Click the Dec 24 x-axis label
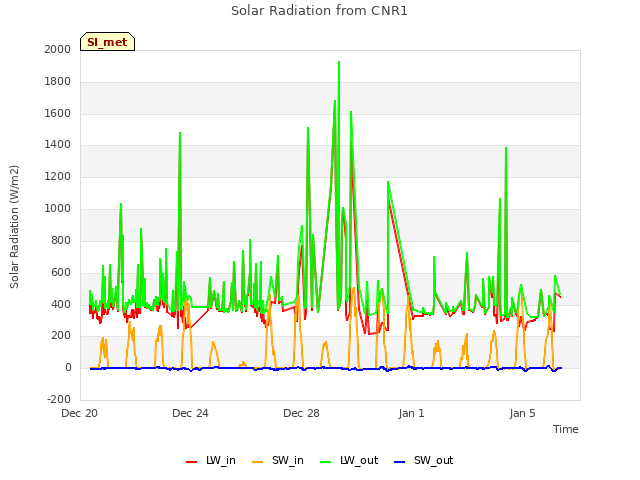 (190, 413)
